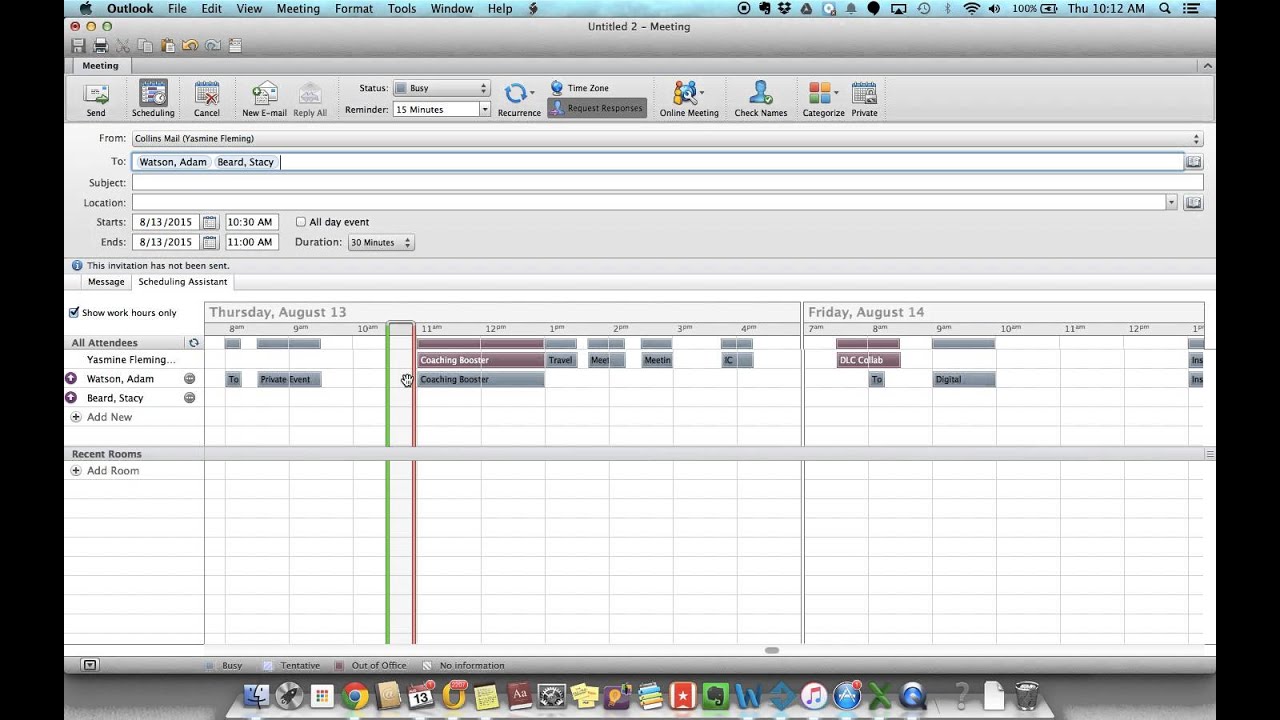Click the Add Room plus icon
The width and height of the screenshot is (1280, 720).
76,471
